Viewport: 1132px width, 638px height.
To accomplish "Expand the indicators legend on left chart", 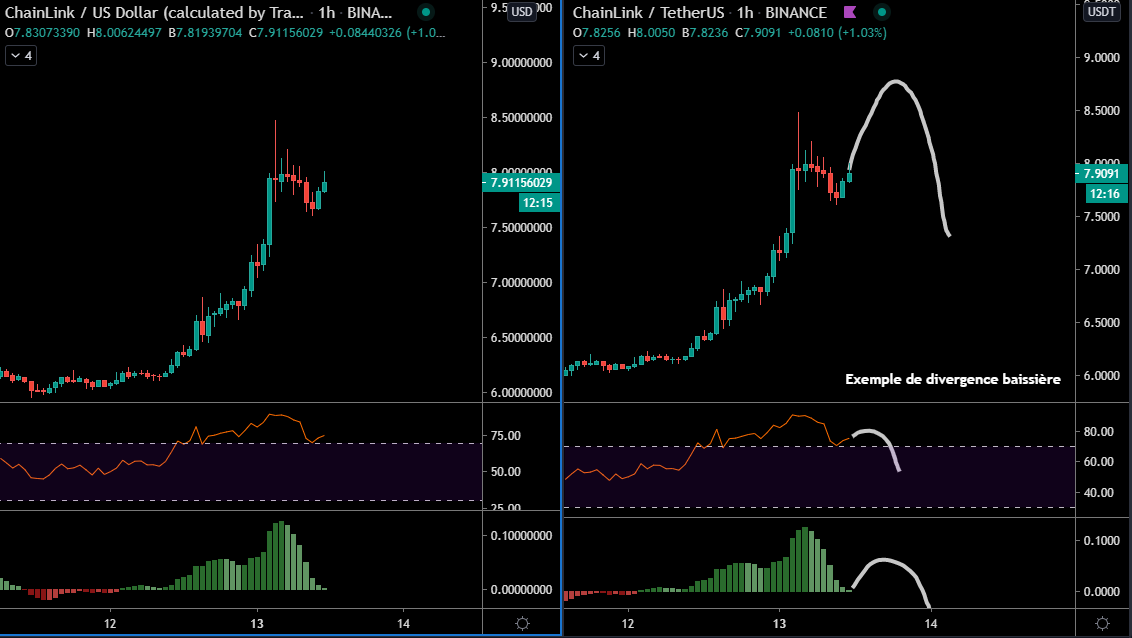I will tap(21, 56).
